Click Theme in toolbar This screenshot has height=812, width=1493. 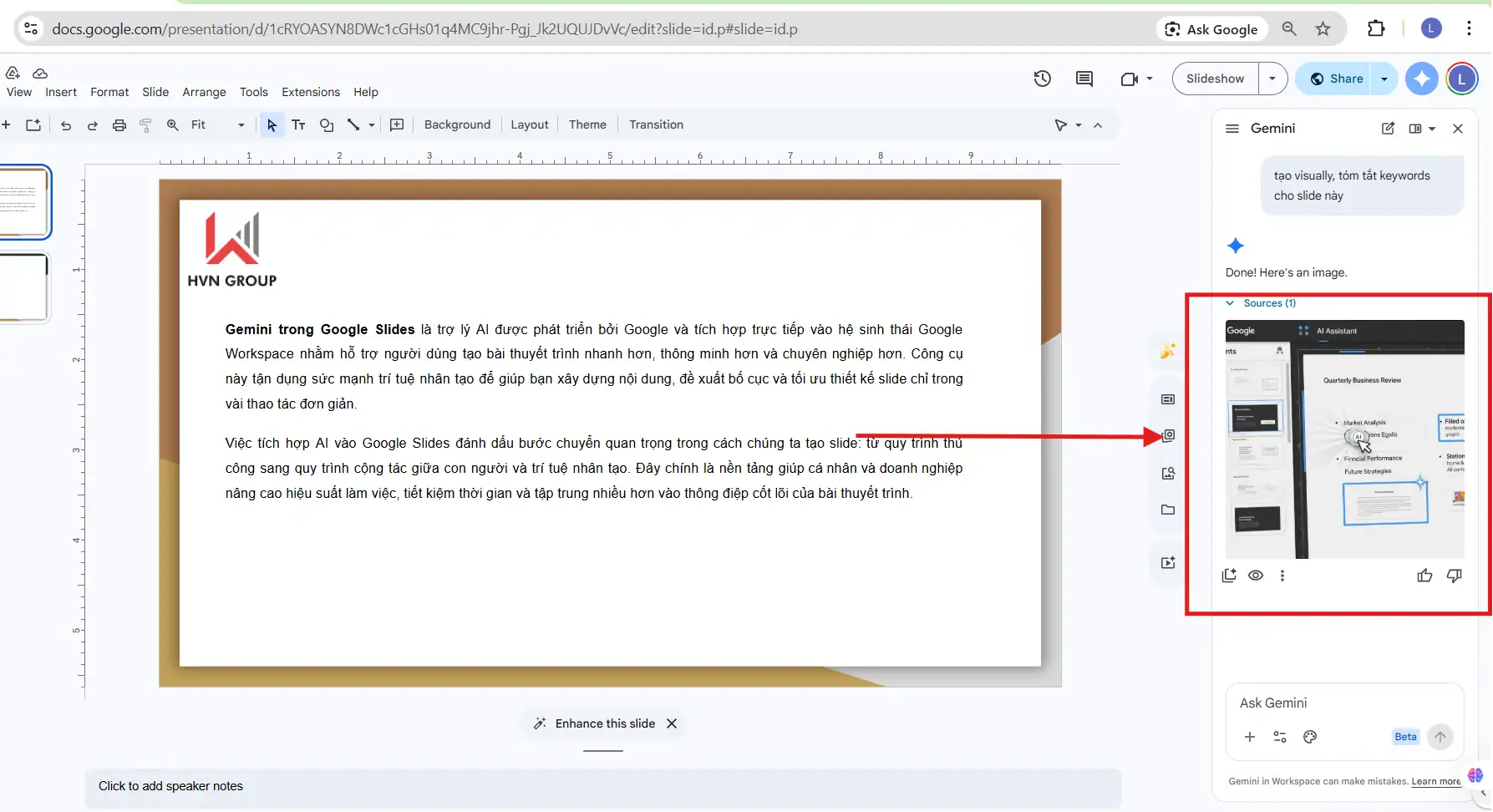point(587,124)
